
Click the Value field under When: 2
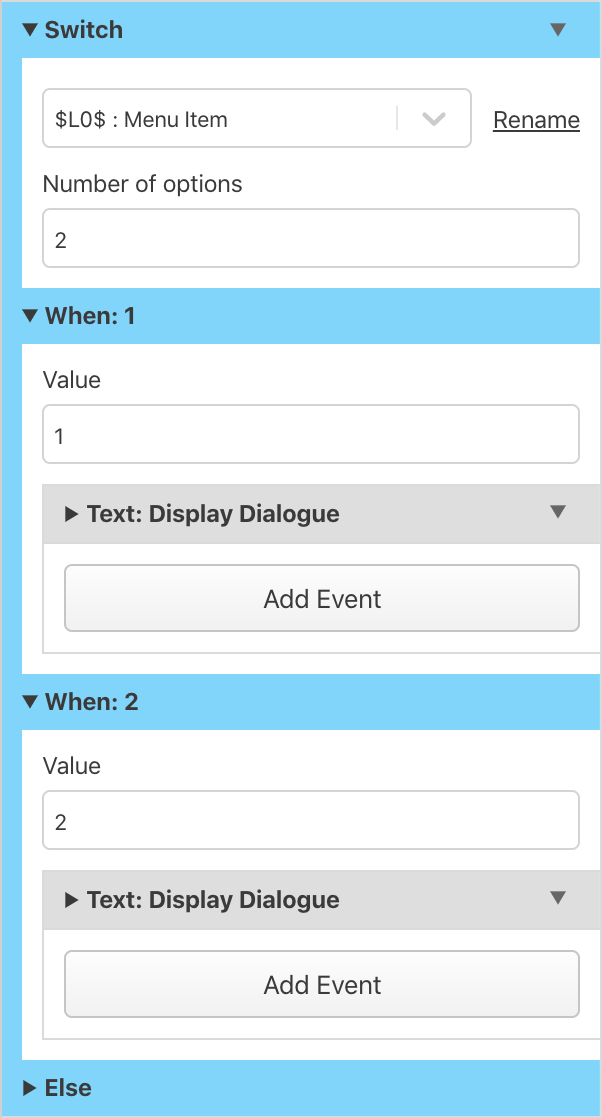310,820
